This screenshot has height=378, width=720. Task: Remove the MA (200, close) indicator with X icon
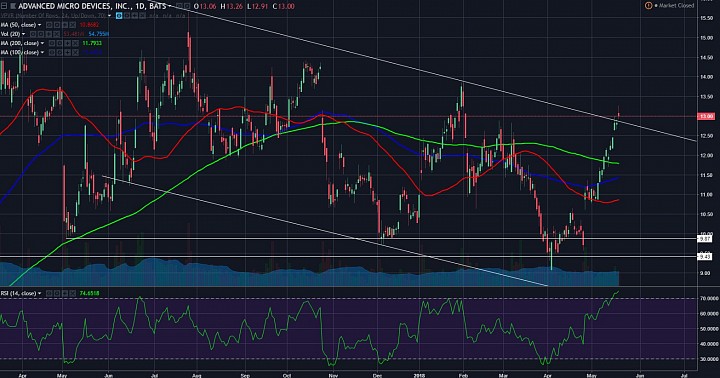click(75, 43)
